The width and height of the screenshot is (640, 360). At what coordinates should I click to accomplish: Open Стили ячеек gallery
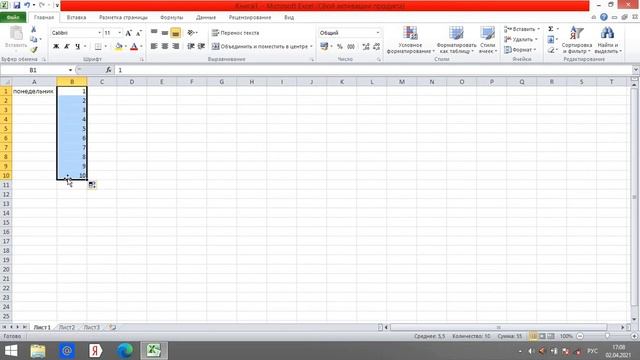[488, 40]
